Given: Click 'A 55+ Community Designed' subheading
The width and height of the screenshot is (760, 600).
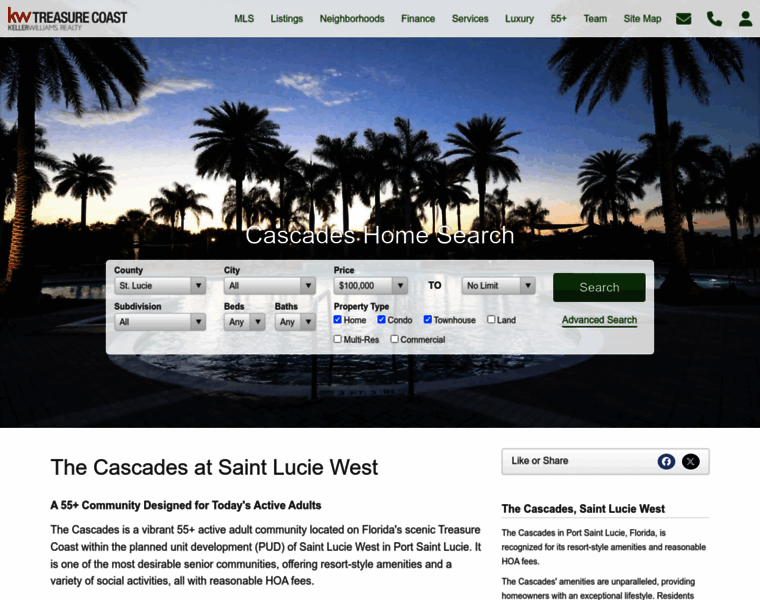Looking at the screenshot, I should click(186, 505).
